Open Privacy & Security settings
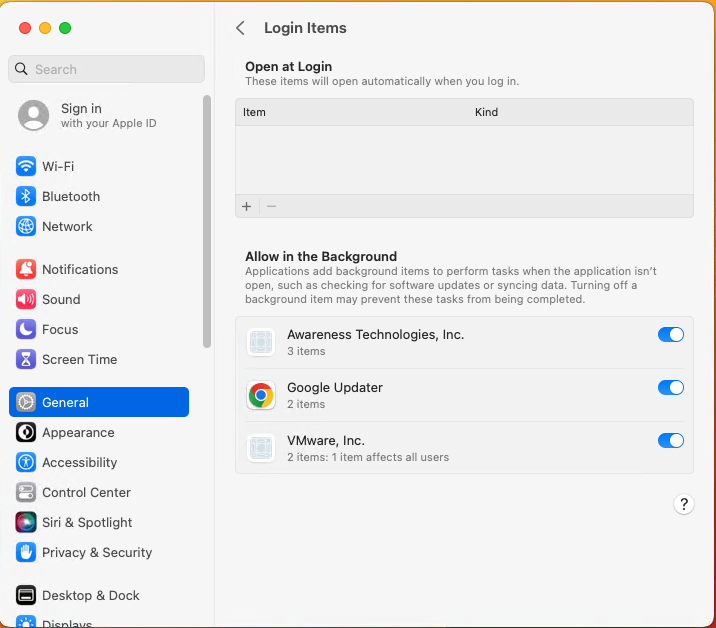 tap(99, 553)
